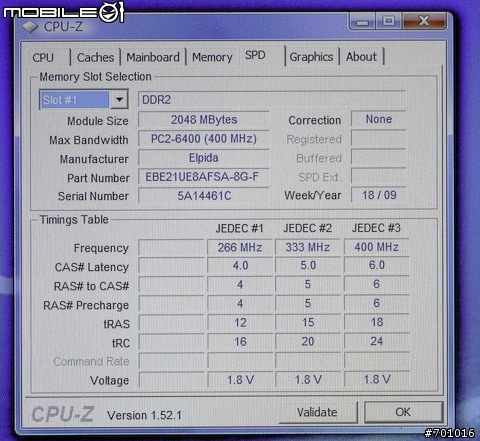Screen dimensions: 480x441
Task: Click the tRAS value 15
Action: click(x=308, y=322)
